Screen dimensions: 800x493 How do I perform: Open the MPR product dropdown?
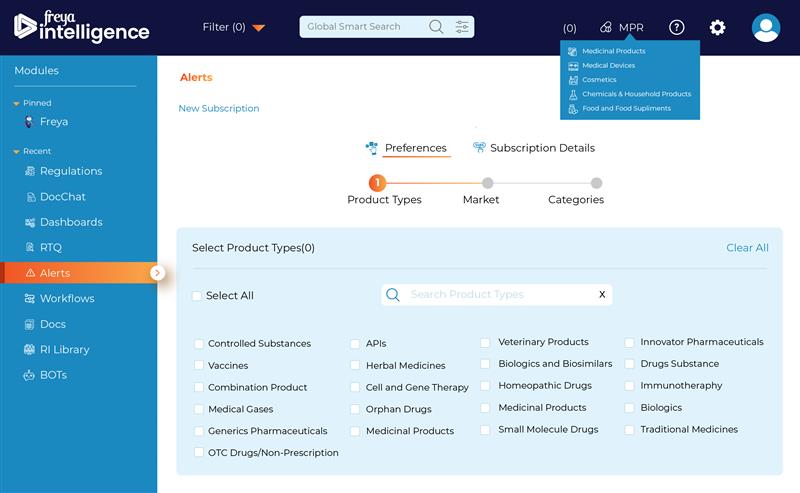pyautogui.click(x=621, y=27)
